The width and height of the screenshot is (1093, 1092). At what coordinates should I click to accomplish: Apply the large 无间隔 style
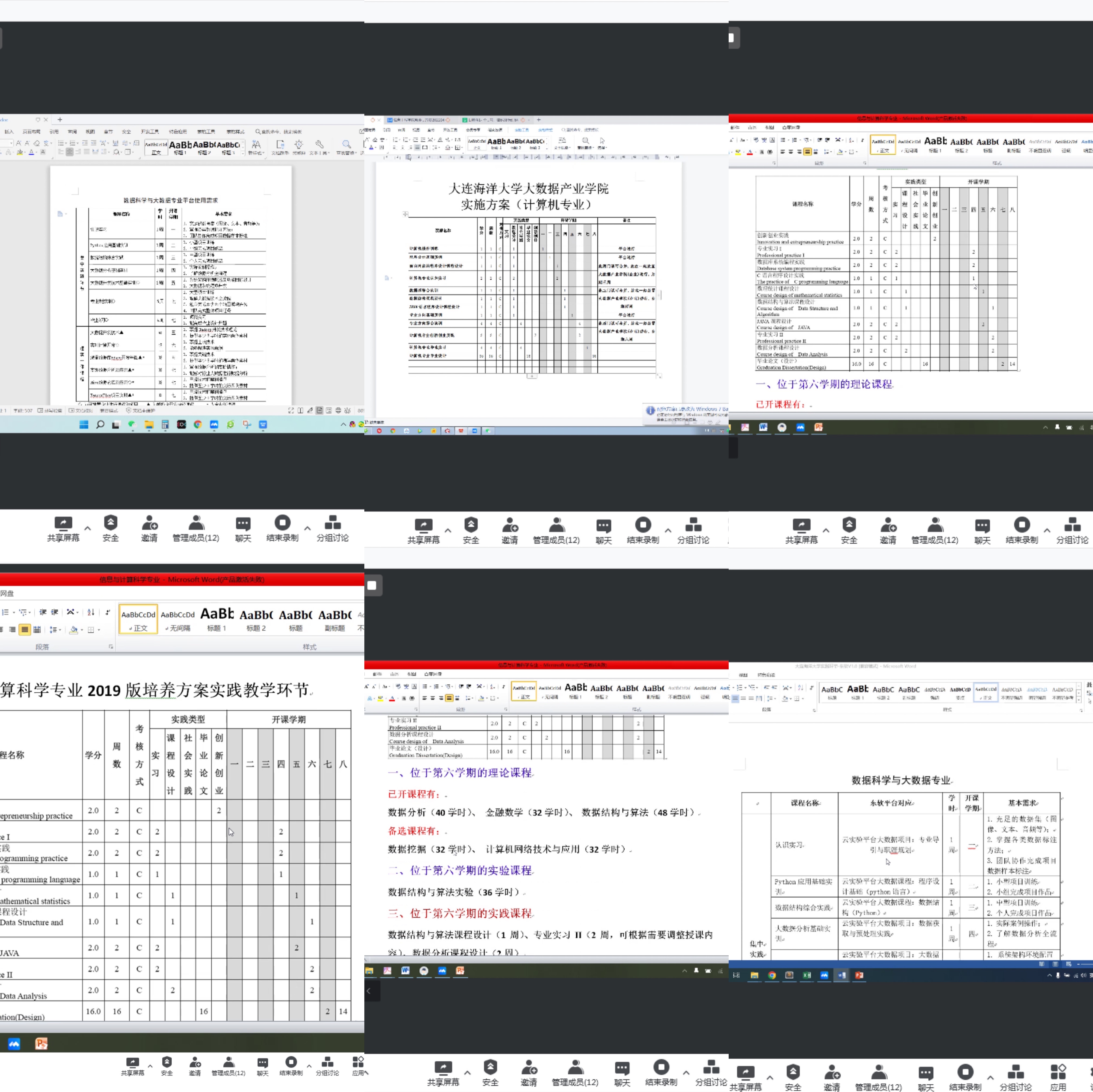pyautogui.click(x=178, y=620)
